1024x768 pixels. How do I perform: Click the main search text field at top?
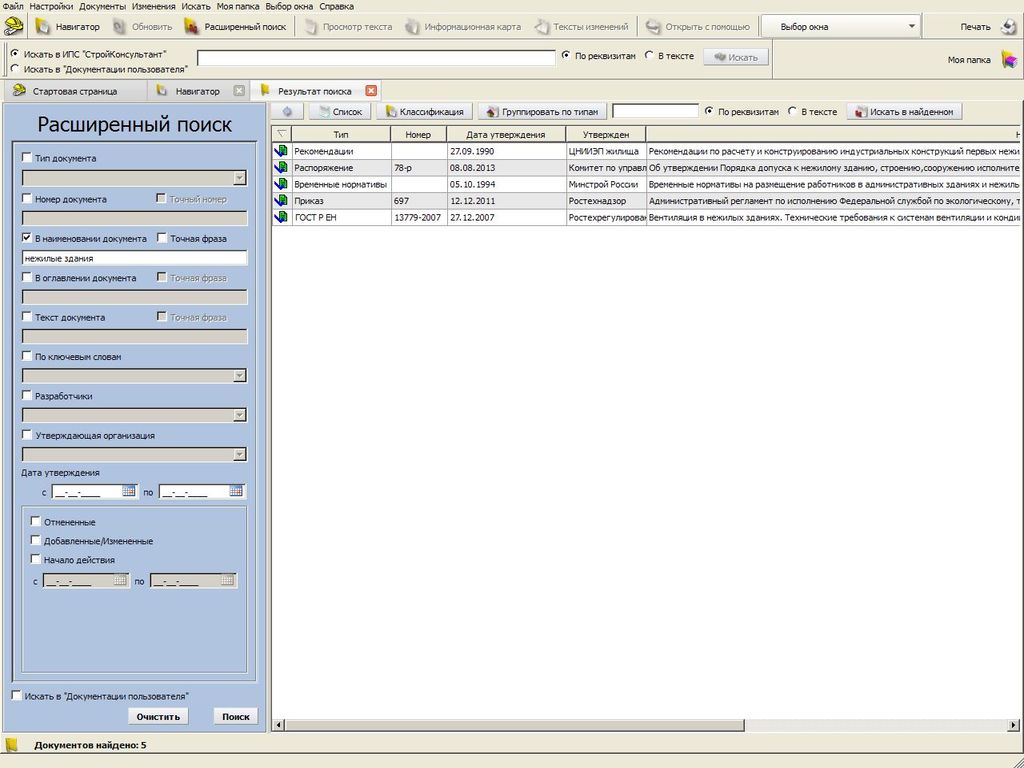click(x=376, y=57)
